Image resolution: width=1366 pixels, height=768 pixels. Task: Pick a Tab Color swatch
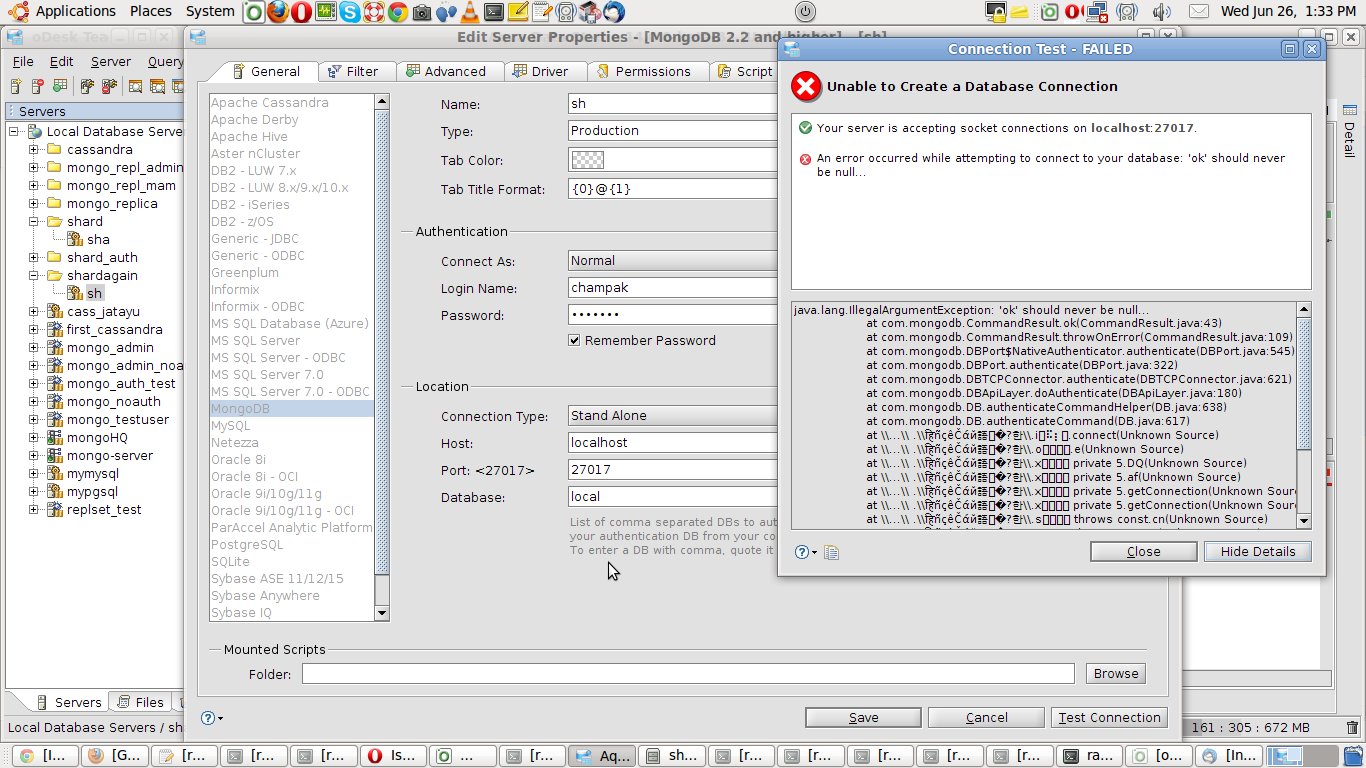coord(587,160)
